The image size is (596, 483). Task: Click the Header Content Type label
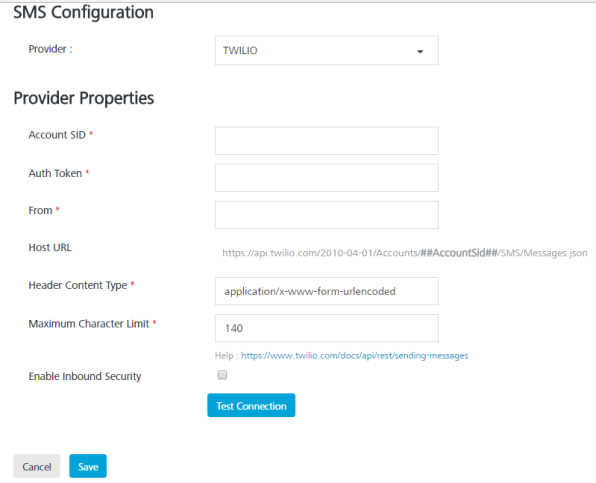pyautogui.click(x=78, y=285)
